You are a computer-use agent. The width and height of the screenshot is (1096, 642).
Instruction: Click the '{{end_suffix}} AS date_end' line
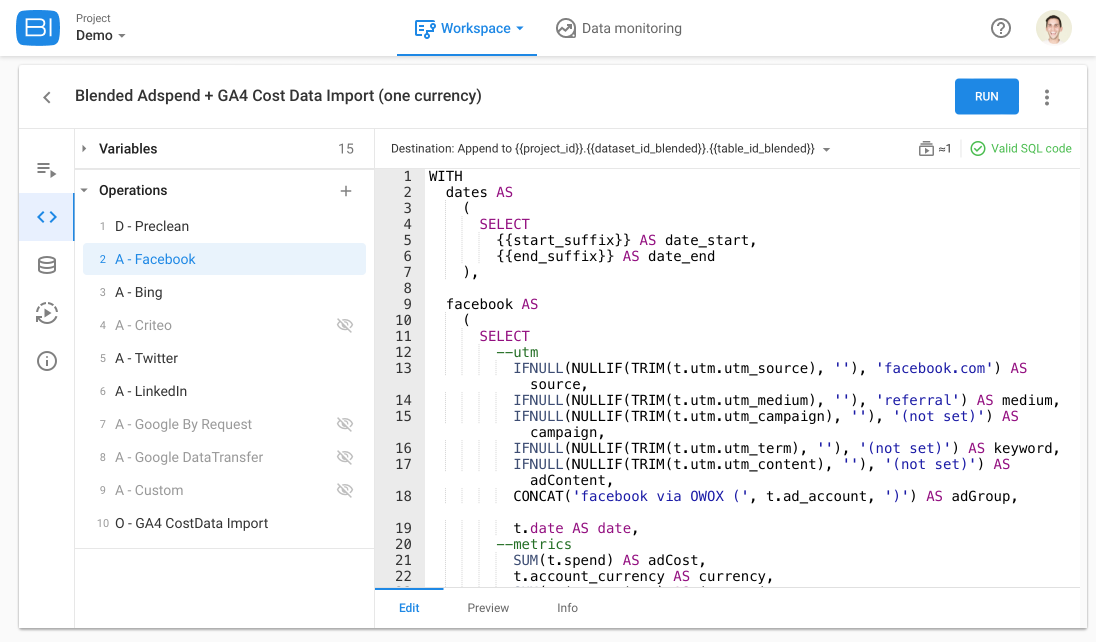(605, 256)
